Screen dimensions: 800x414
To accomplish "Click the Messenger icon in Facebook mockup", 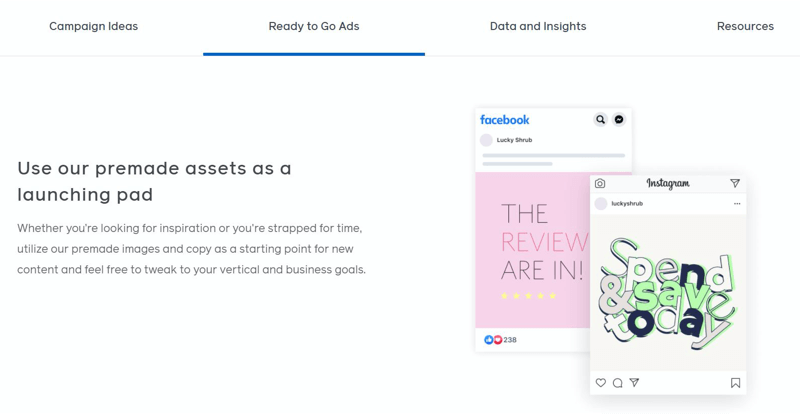I will [x=619, y=119].
